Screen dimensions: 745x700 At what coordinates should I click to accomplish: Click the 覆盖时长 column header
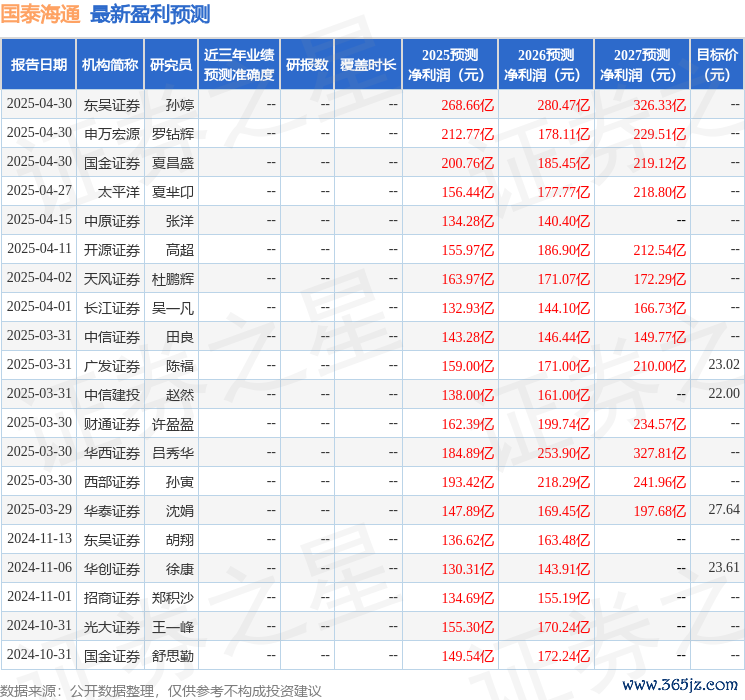click(x=368, y=64)
